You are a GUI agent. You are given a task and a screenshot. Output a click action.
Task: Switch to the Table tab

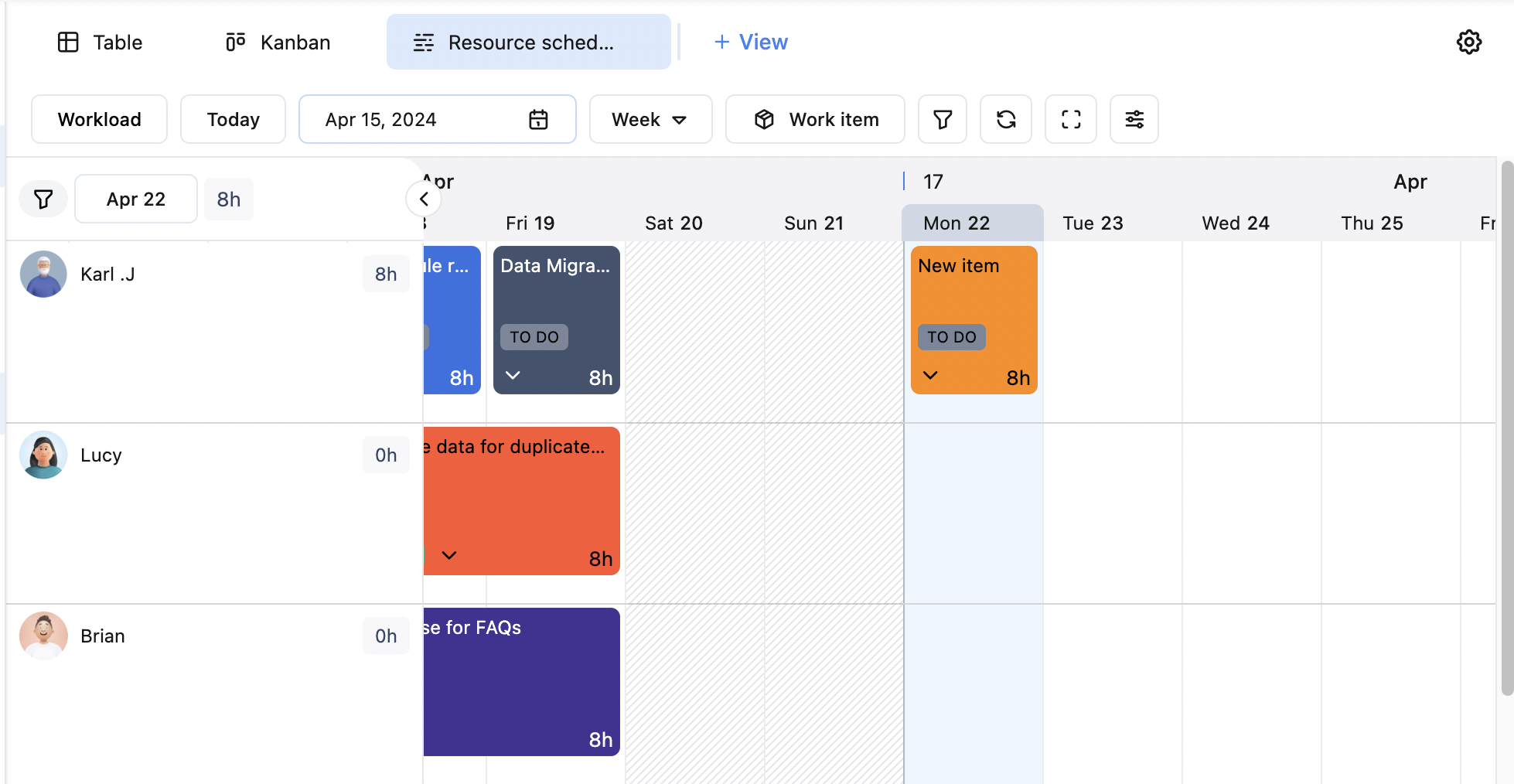click(x=101, y=42)
